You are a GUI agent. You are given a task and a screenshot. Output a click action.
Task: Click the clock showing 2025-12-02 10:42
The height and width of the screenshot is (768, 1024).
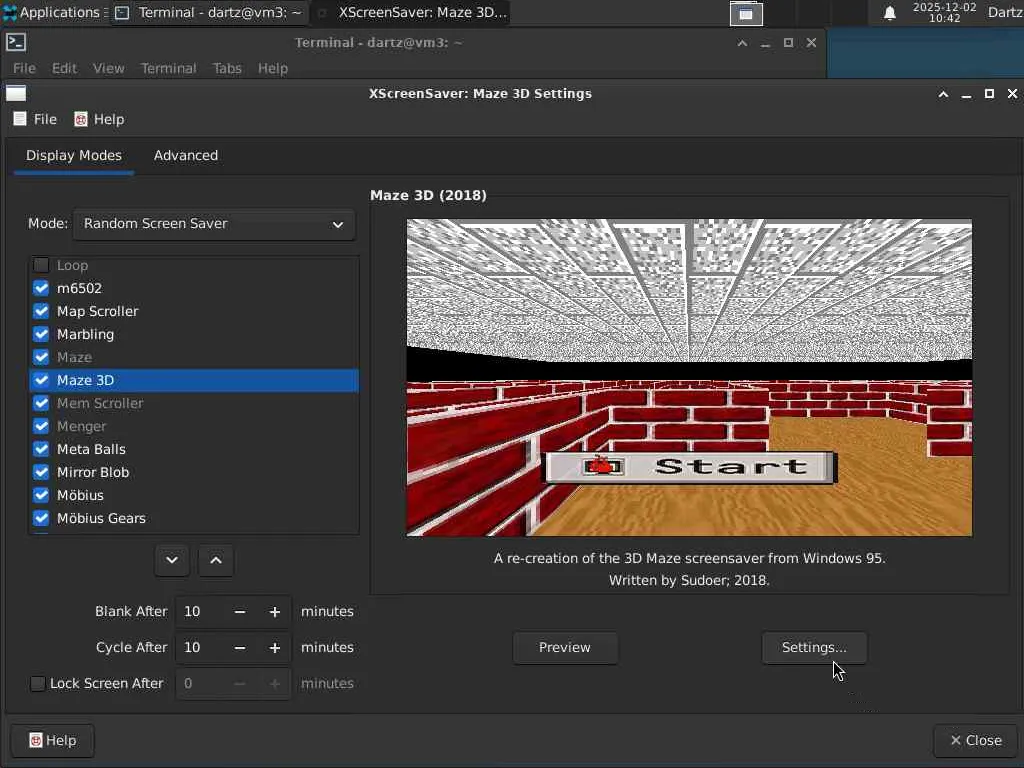[x=944, y=12]
